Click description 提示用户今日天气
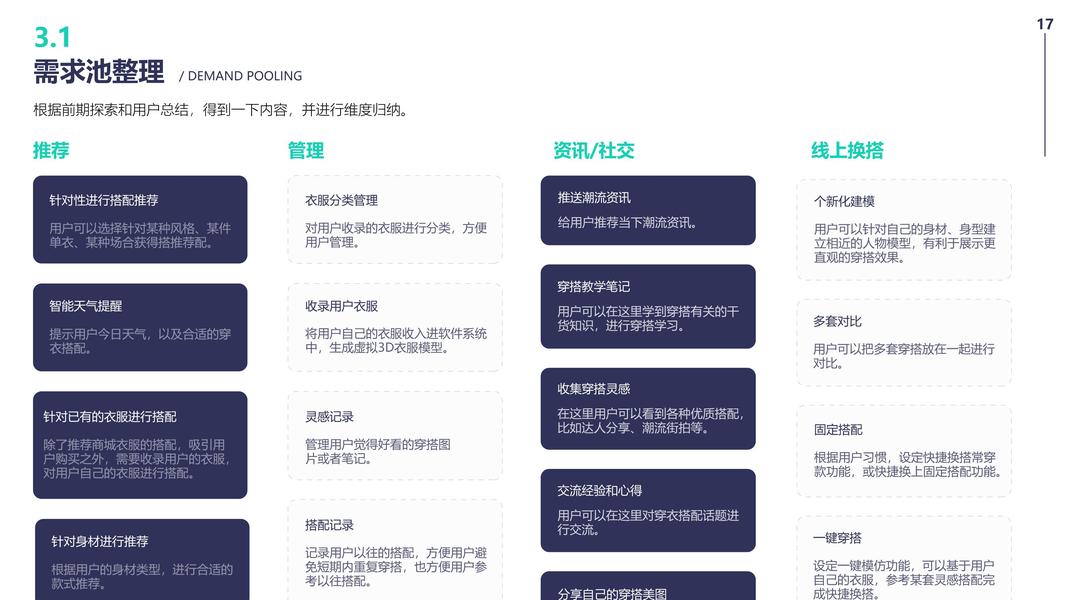Image resolution: width=1066 pixels, height=600 pixels. [140, 341]
